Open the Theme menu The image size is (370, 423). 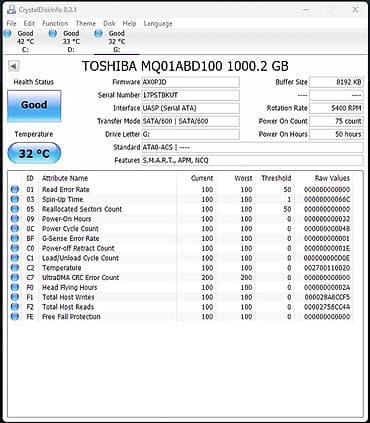pos(86,23)
